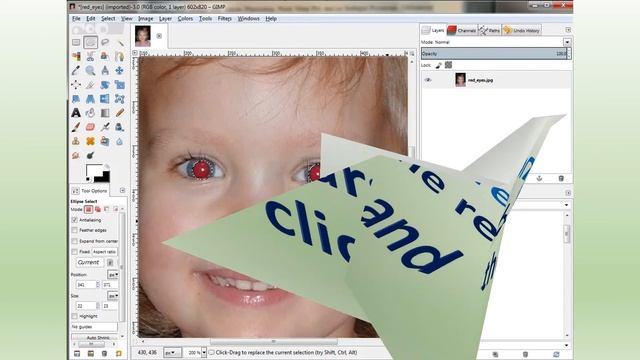Select the Blend gradient tool
Viewport: 640px width, 360px height.
[105, 113]
